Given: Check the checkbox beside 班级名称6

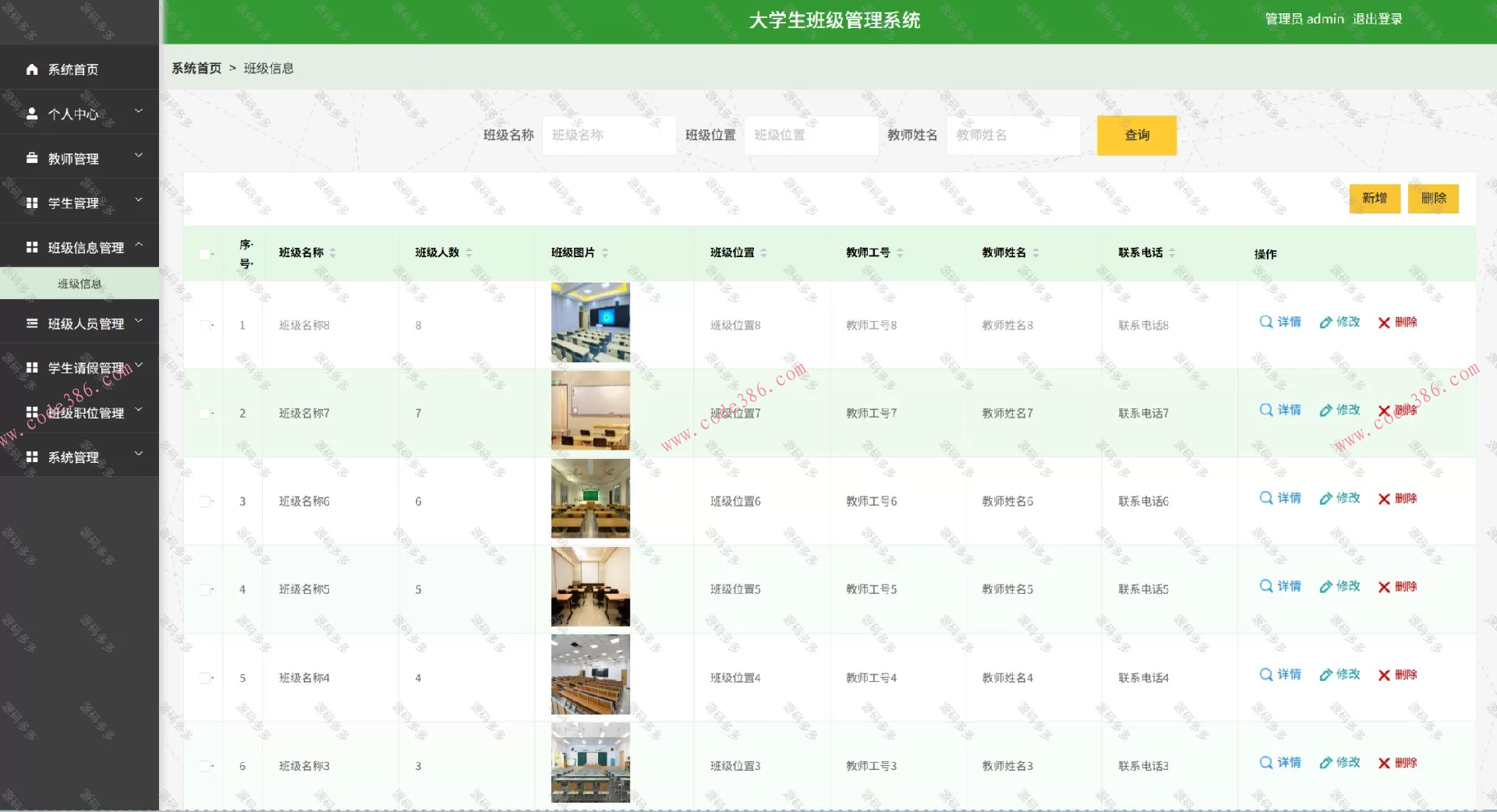Looking at the screenshot, I should coord(204,500).
